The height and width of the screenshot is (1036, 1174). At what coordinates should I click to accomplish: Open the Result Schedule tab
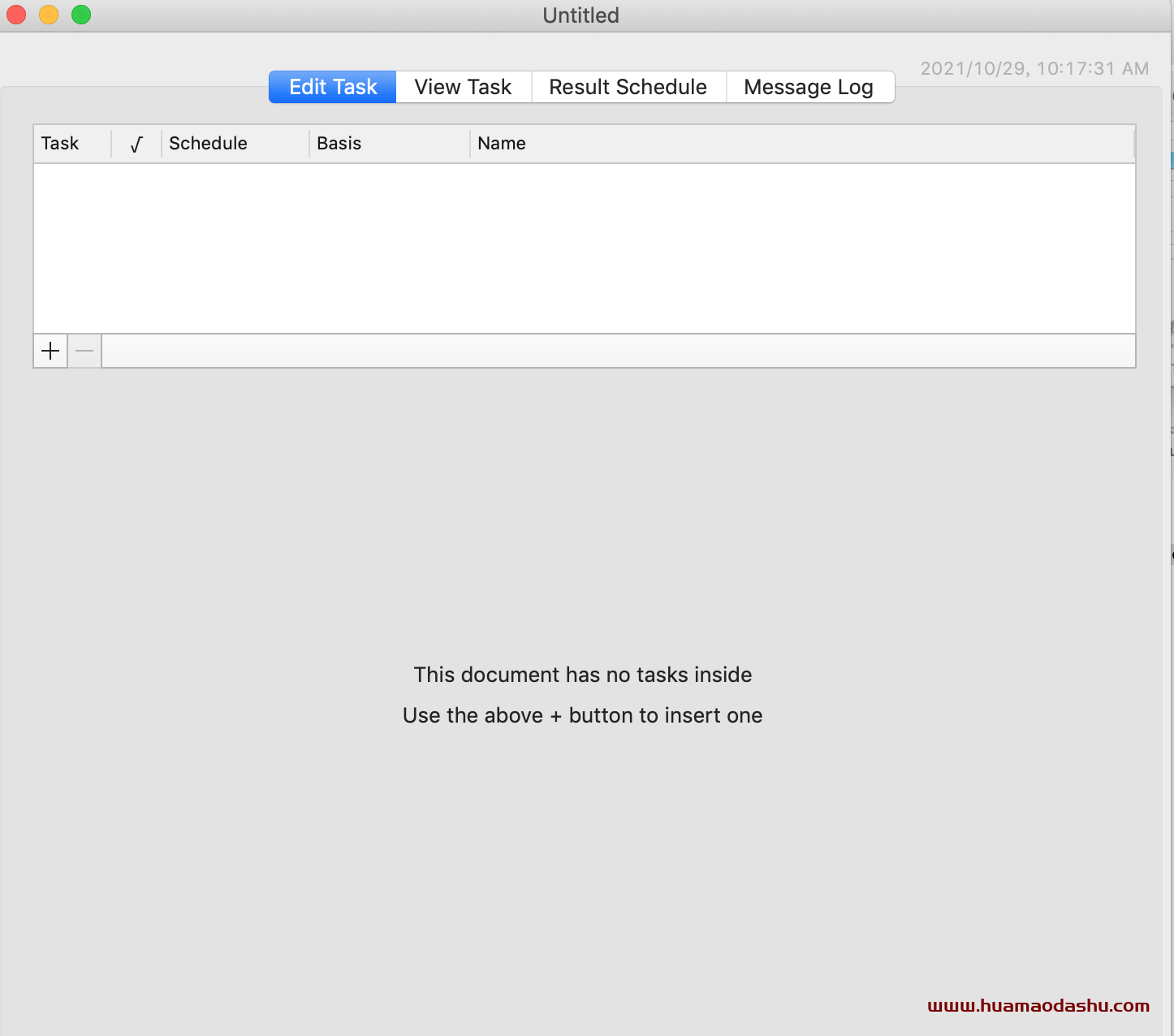(x=628, y=87)
